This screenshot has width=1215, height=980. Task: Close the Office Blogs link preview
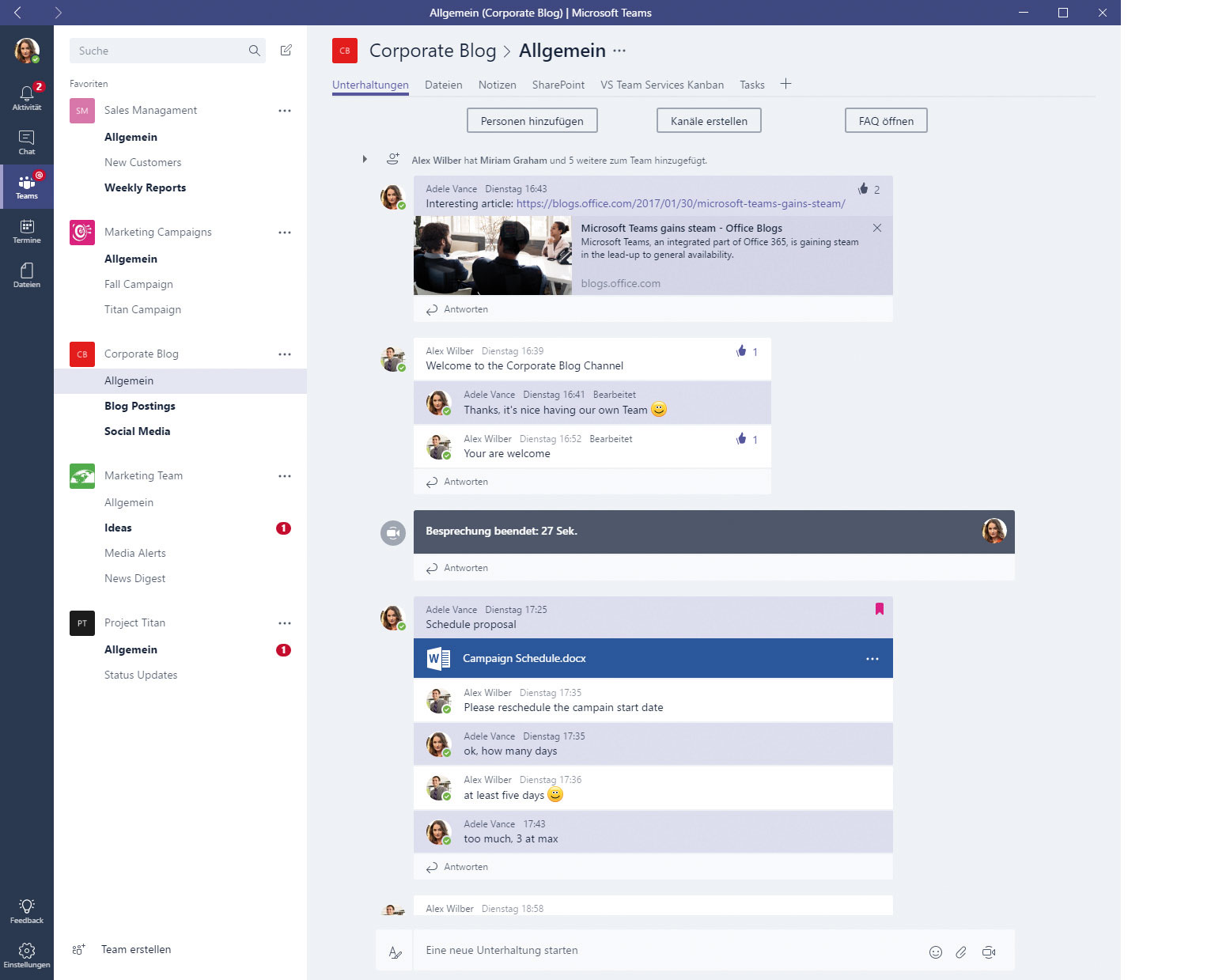pyautogui.click(x=877, y=228)
